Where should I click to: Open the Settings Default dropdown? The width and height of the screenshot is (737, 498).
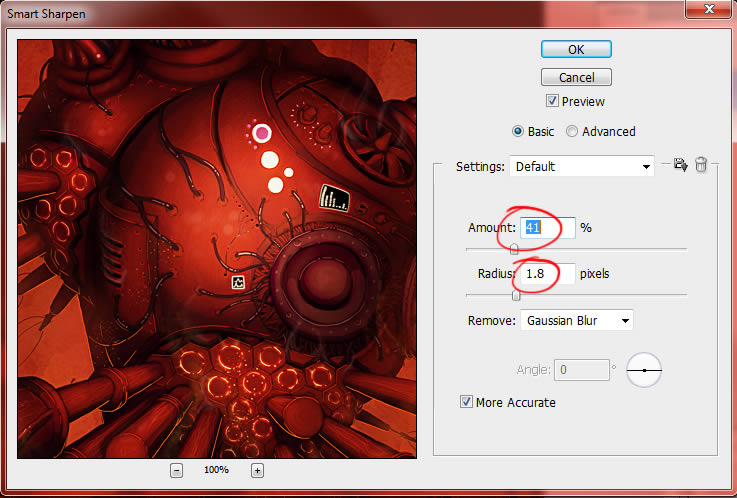pos(582,166)
